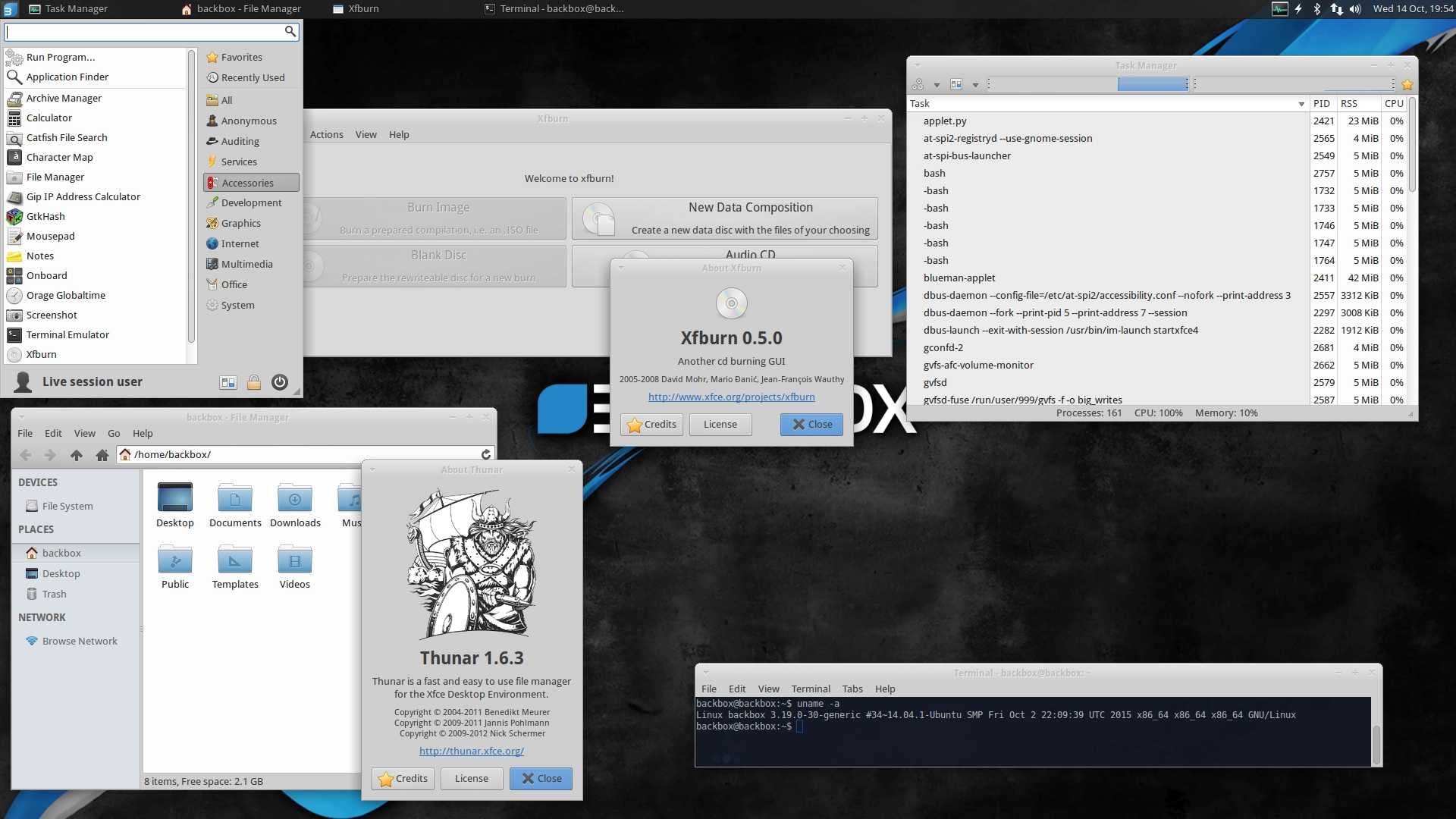Open the xfce.org xfburn project link
This screenshot has width=1456, height=819.
coord(732,397)
